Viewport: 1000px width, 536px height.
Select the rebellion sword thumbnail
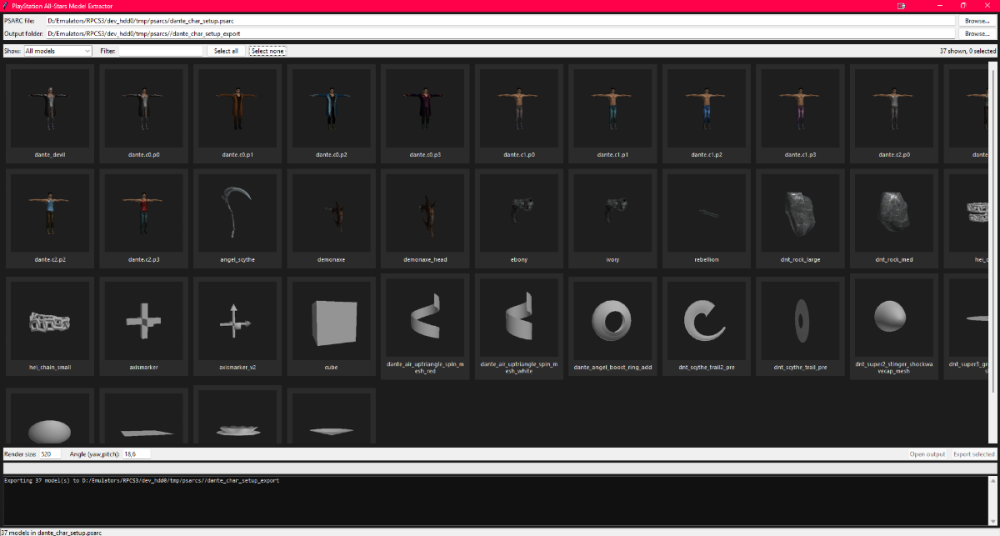coord(706,218)
